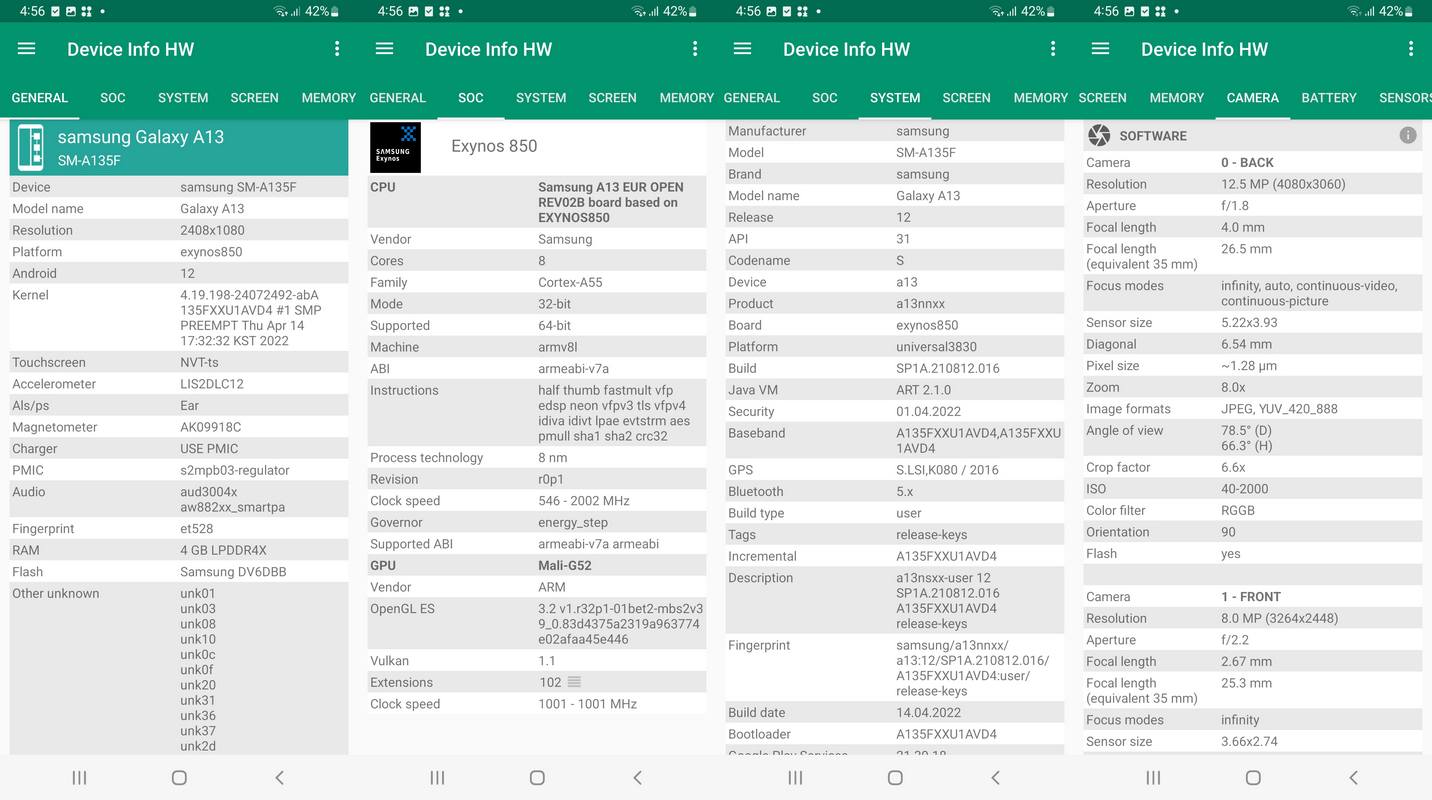Tap the recent apps button on the Camera screen
The width and height of the screenshot is (1432, 800).
pyautogui.click(x=1153, y=777)
